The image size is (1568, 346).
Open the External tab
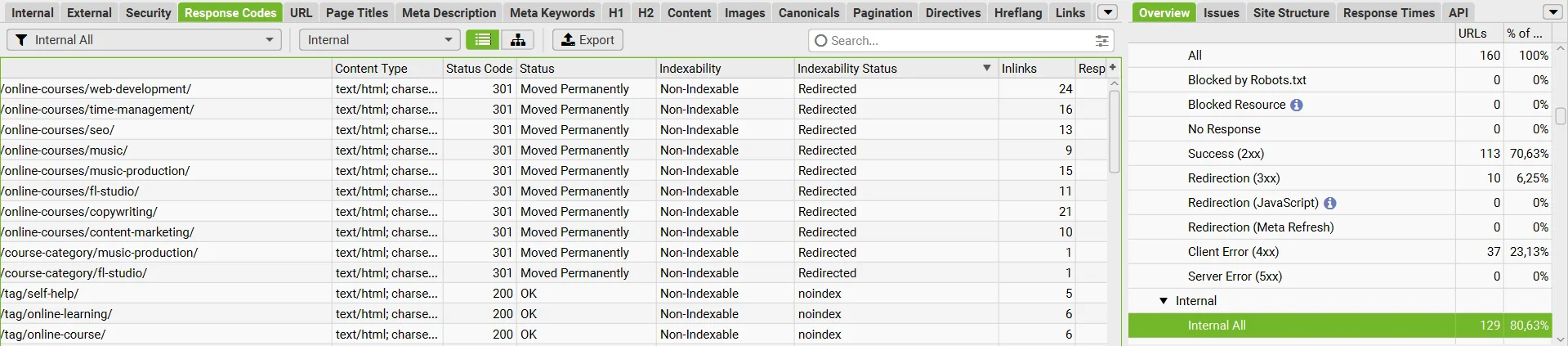(x=89, y=12)
